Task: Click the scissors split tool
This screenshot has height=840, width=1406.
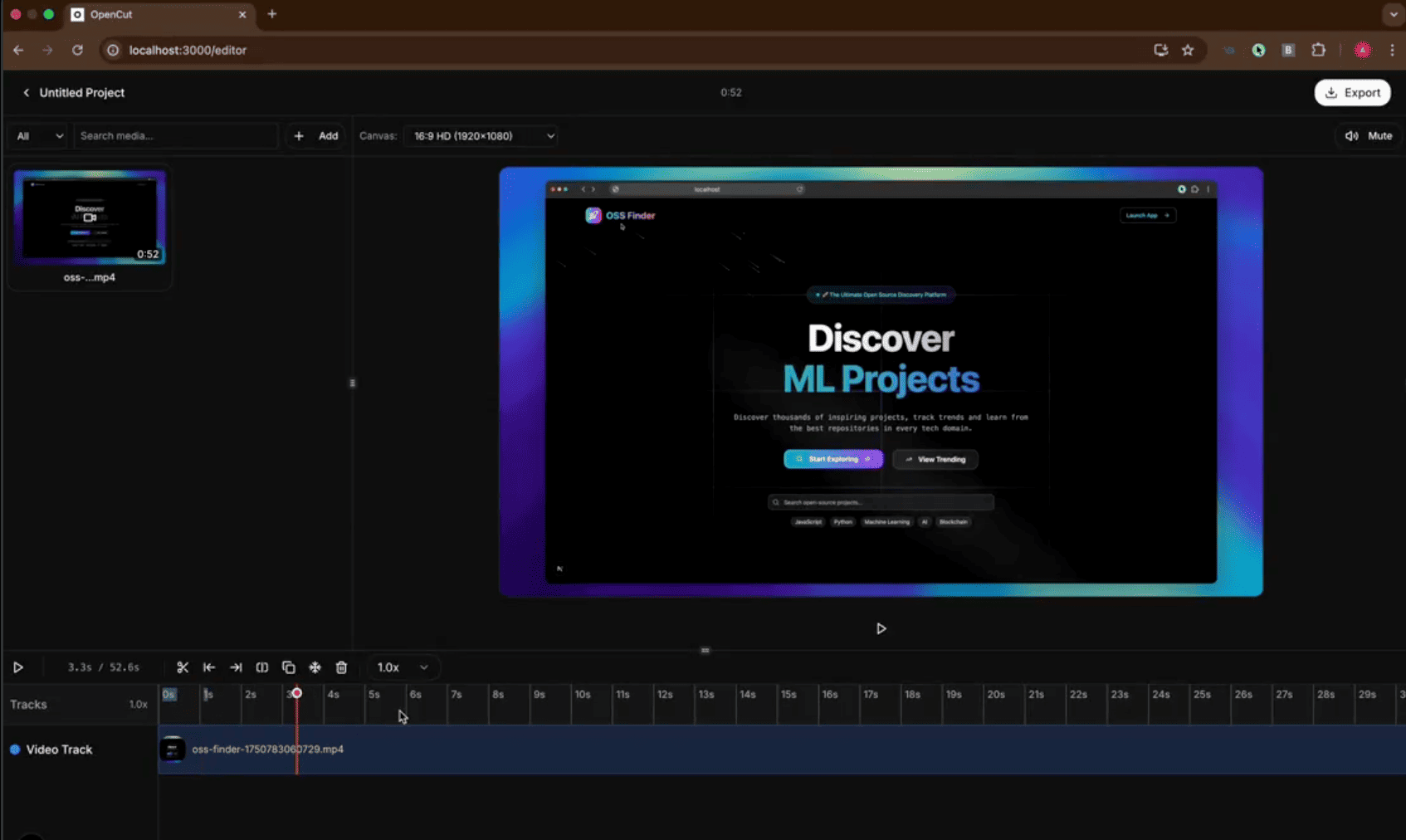Action: click(x=183, y=667)
